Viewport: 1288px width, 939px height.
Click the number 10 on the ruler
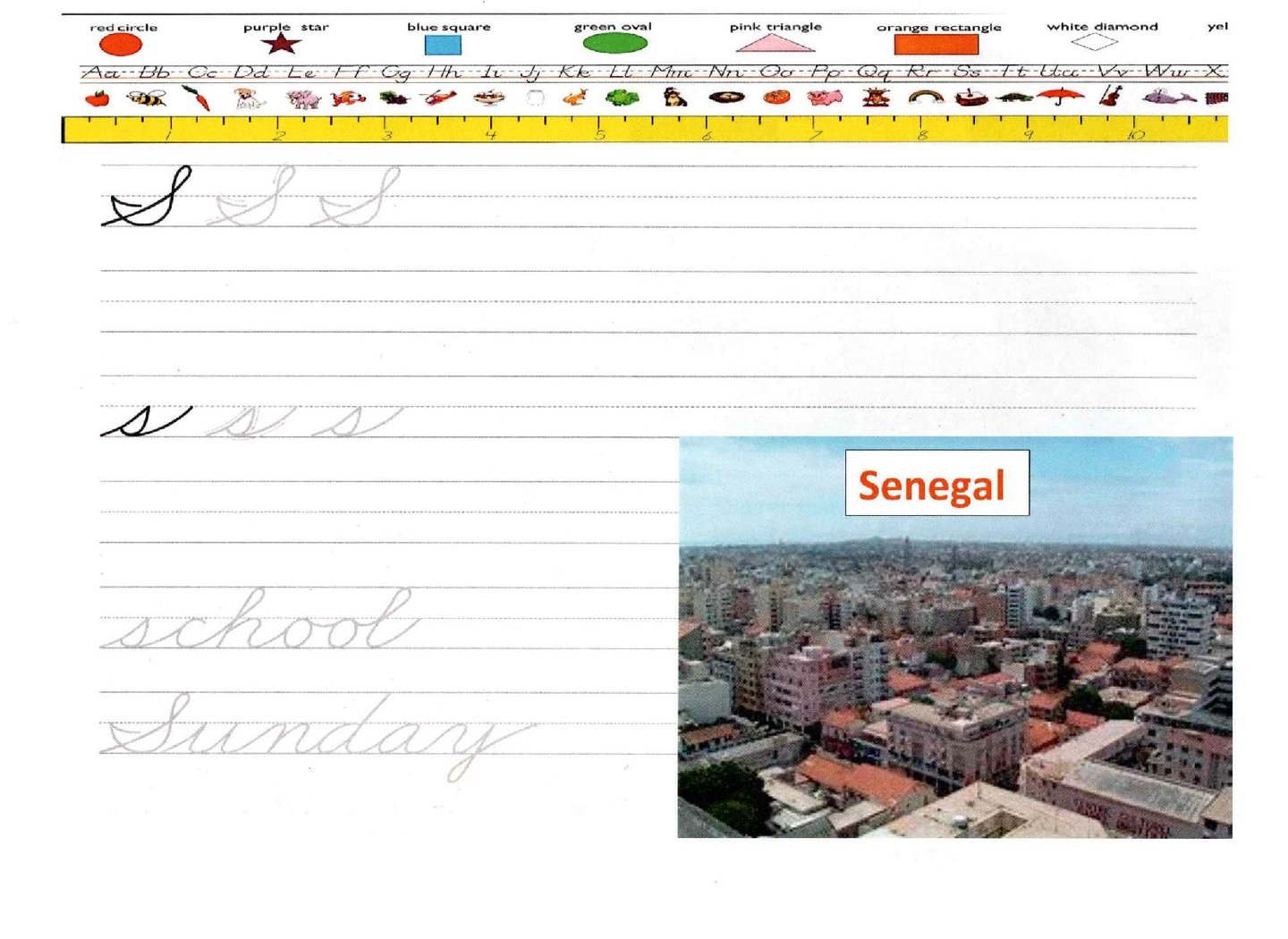pos(1136,136)
